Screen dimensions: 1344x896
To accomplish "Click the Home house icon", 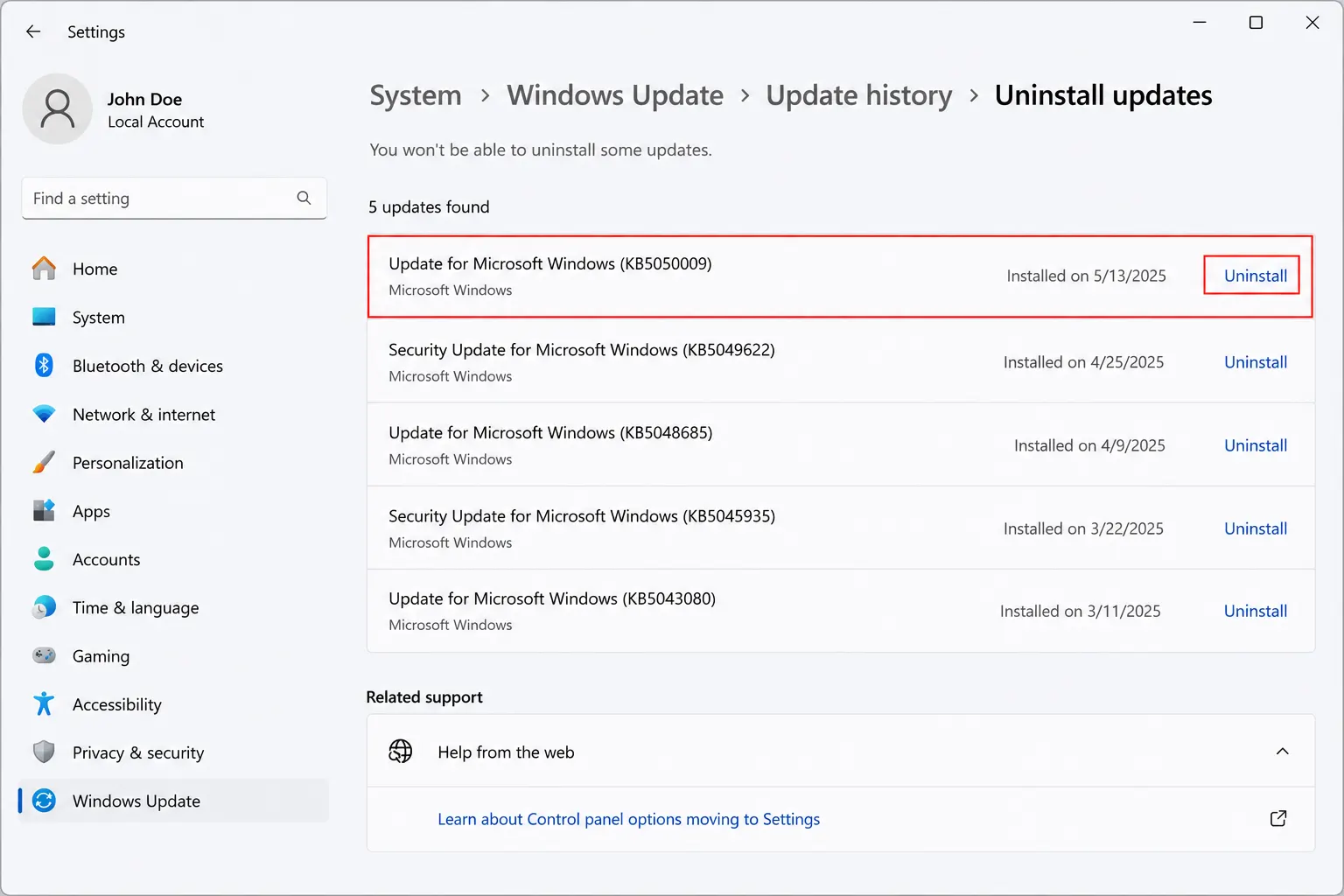I will click(x=44, y=269).
